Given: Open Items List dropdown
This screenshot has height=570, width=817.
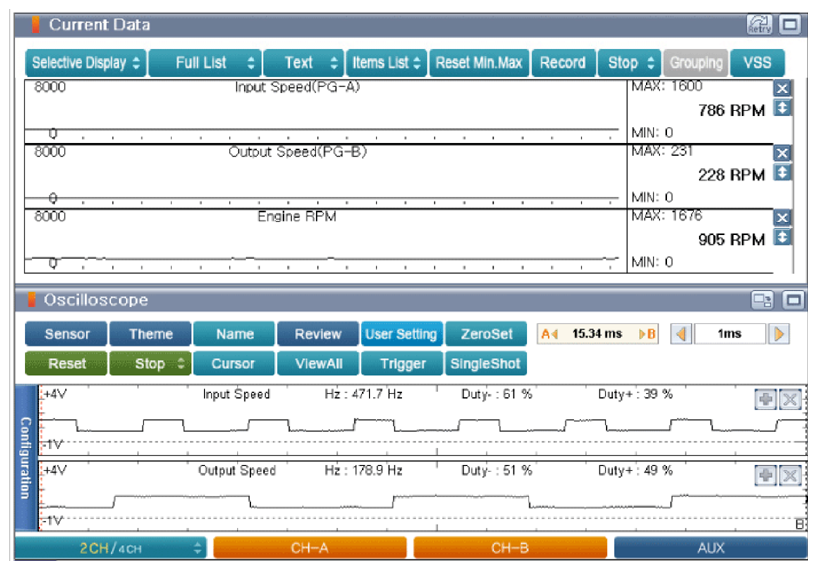Looking at the screenshot, I should pyautogui.click(x=386, y=63).
